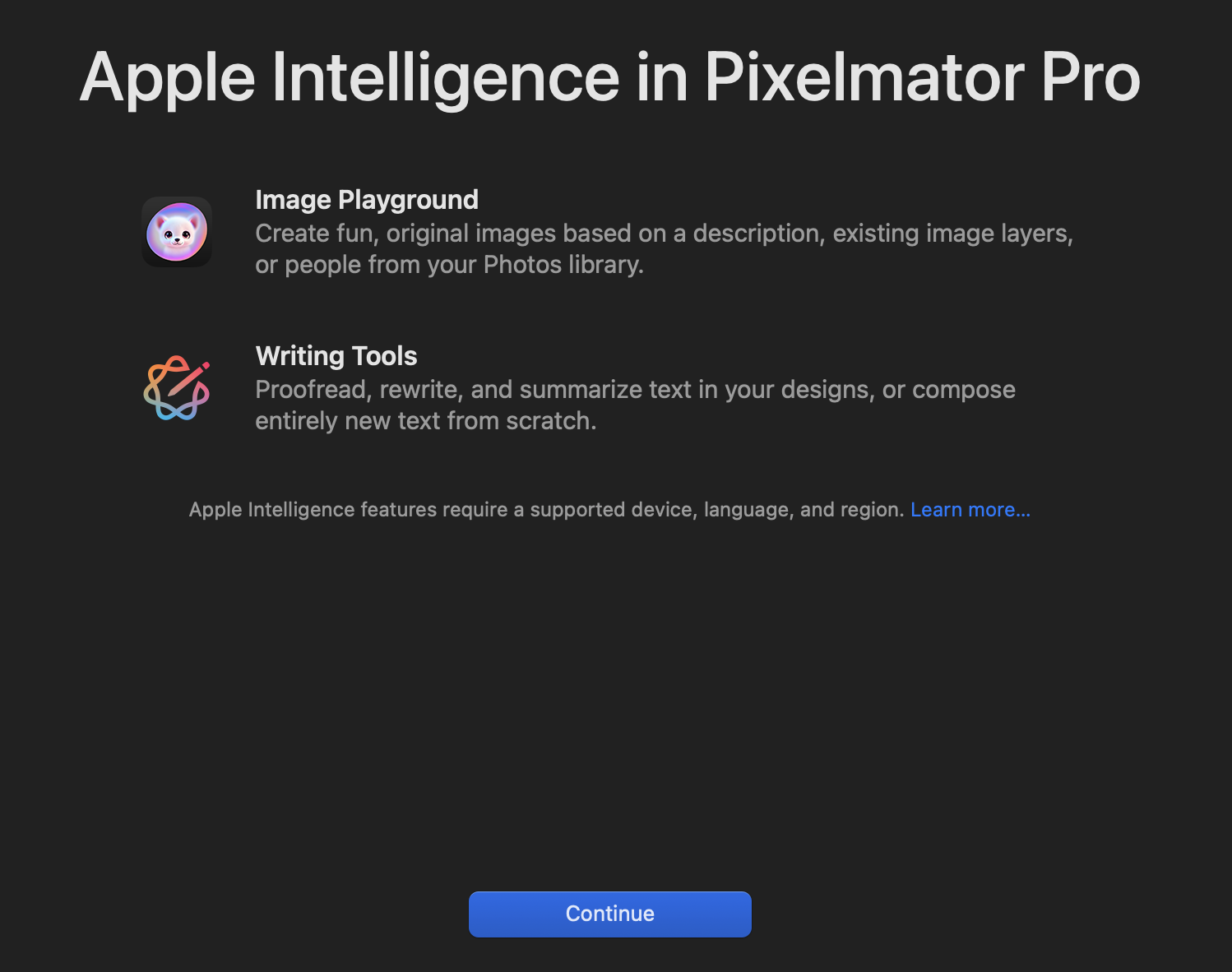Viewport: 1232px width, 972px height.
Task: Click the blue Continue button
Action: 610,914
